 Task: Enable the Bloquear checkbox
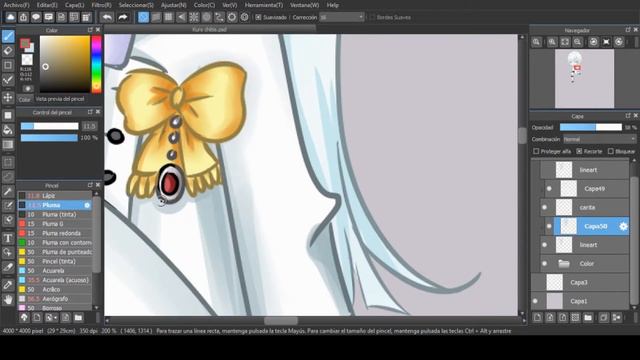click(611, 151)
